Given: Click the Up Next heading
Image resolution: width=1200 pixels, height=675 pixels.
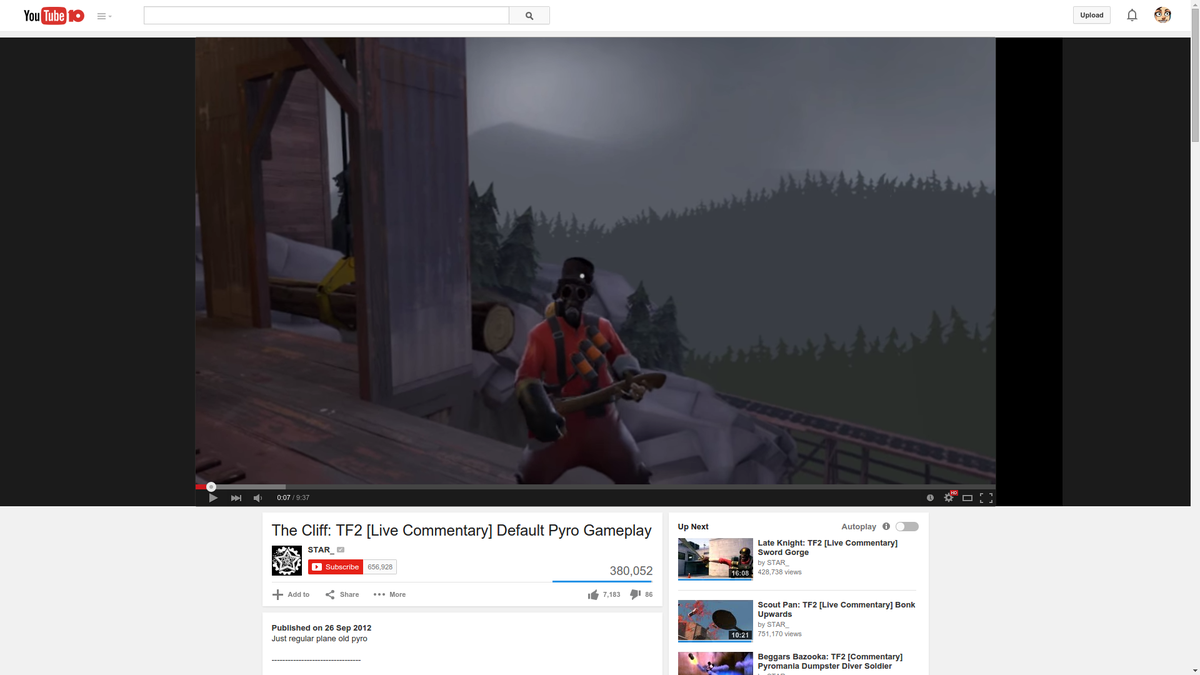Looking at the screenshot, I should (x=693, y=526).
